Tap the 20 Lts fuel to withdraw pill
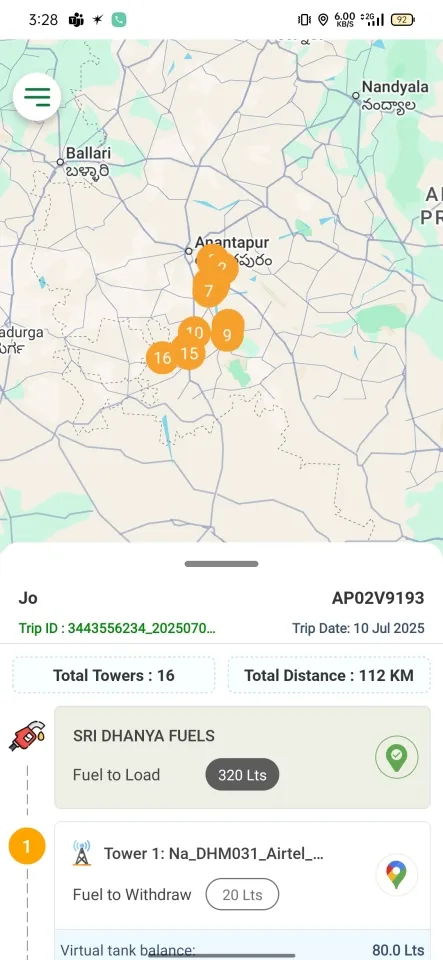 pyautogui.click(x=242, y=894)
